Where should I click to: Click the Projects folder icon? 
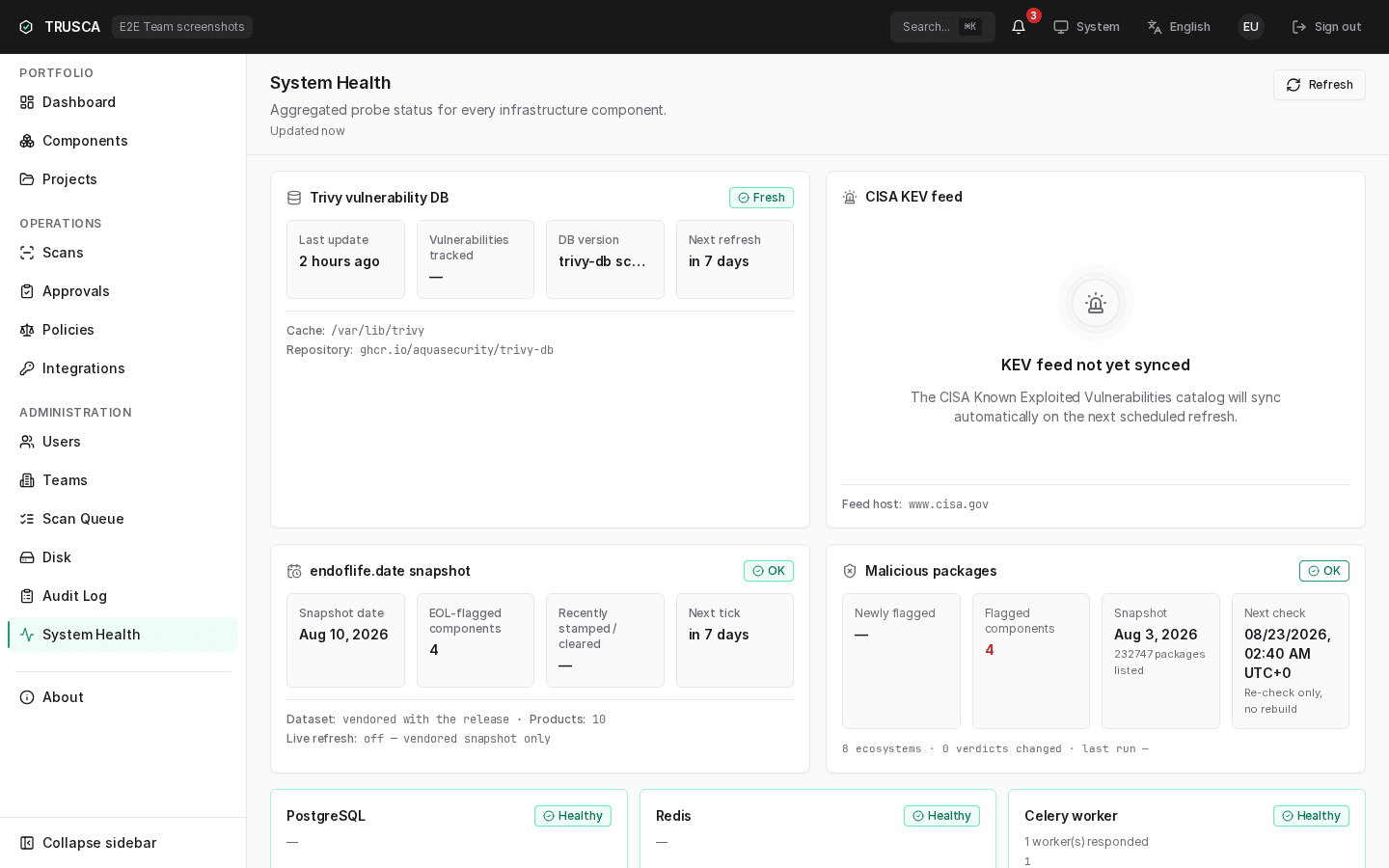click(27, 179)
